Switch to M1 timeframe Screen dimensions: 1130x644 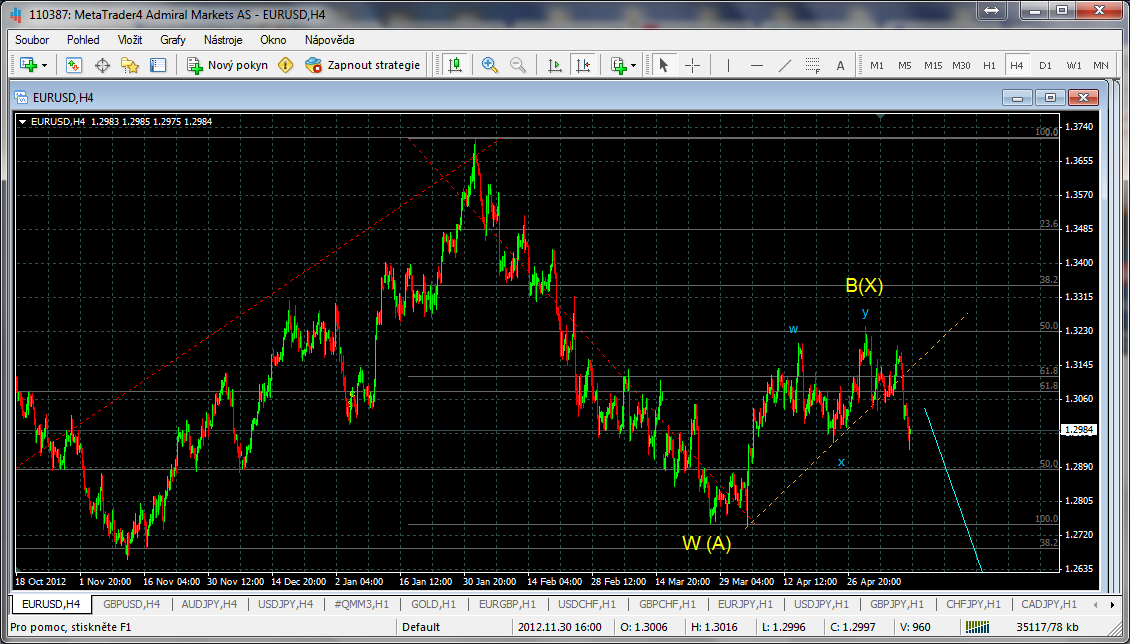tap(877, 66)
